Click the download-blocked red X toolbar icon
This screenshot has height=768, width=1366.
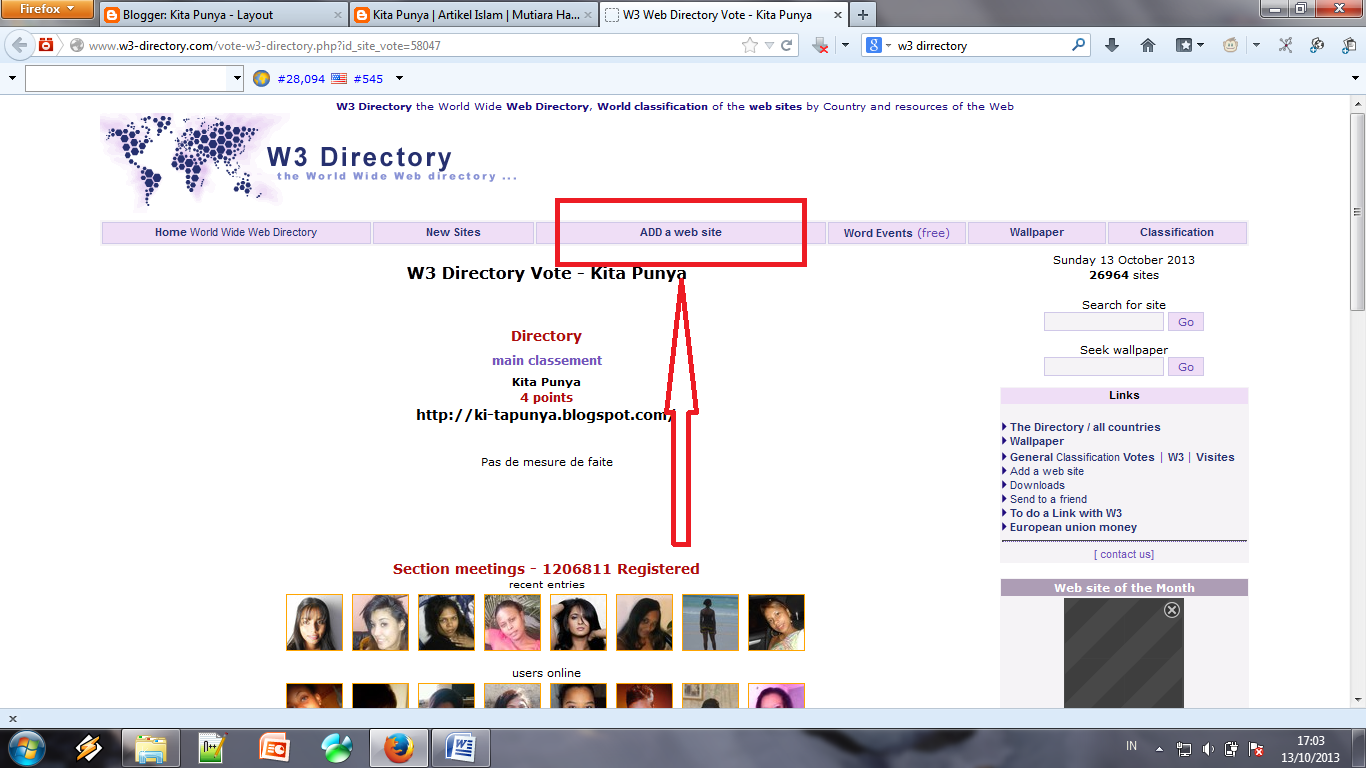[x=821, y=45]
